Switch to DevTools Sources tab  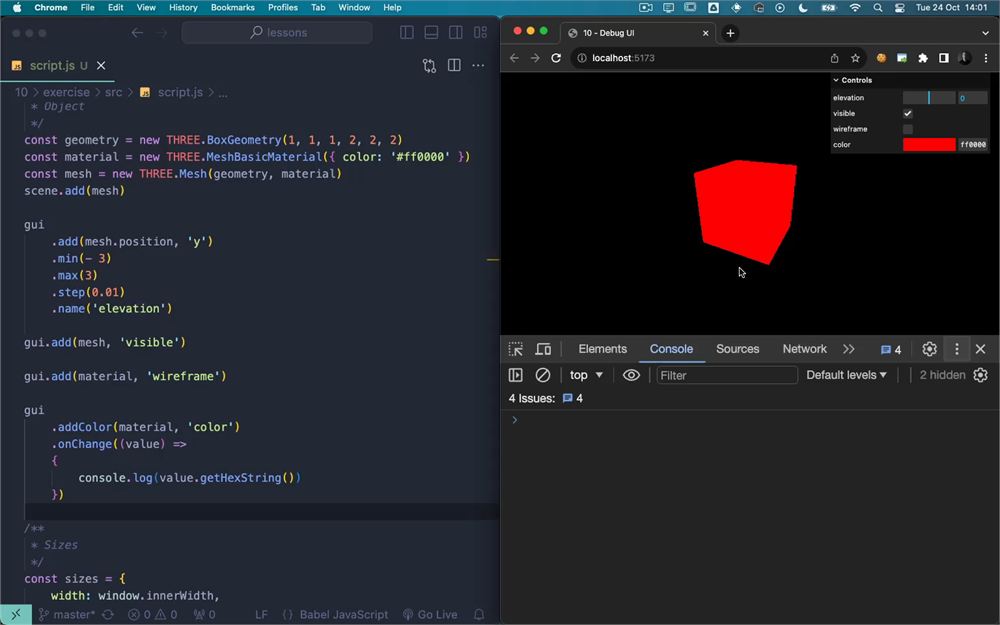point(737,349)
